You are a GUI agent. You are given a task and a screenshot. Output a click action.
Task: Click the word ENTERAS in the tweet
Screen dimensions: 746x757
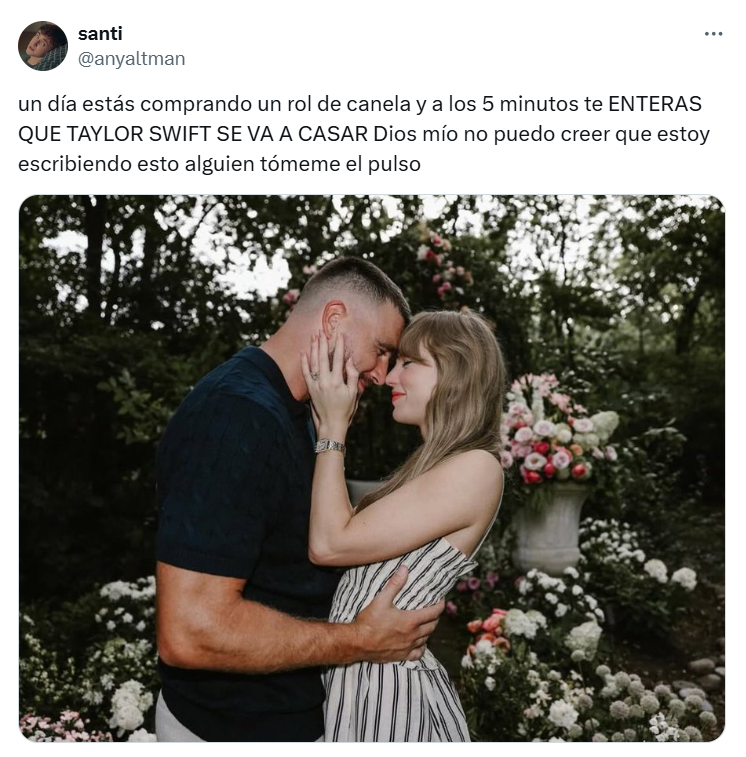[x=655, y=104]
